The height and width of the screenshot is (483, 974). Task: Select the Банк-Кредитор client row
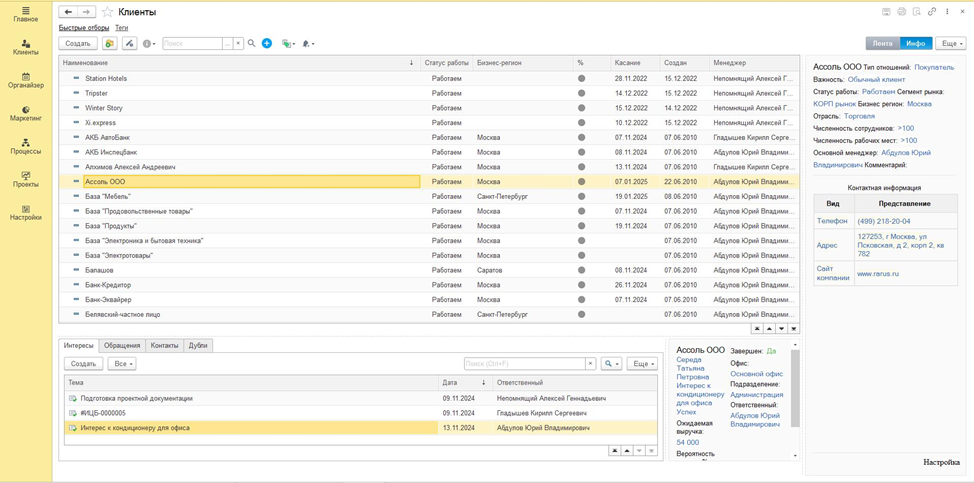[x=429, y=285]
